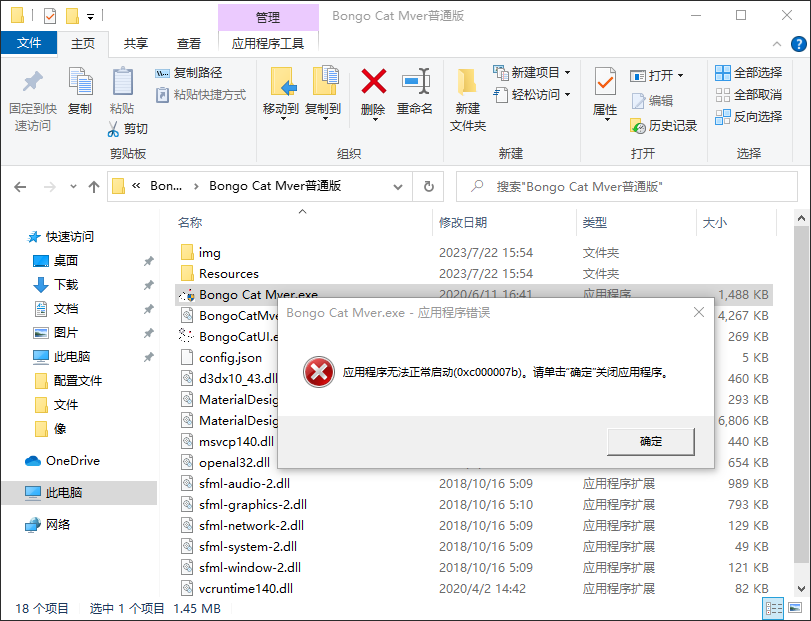This screenshot has height=621, width=811.
Task: Open the address bar history dropdown
Action: (398, 187)
